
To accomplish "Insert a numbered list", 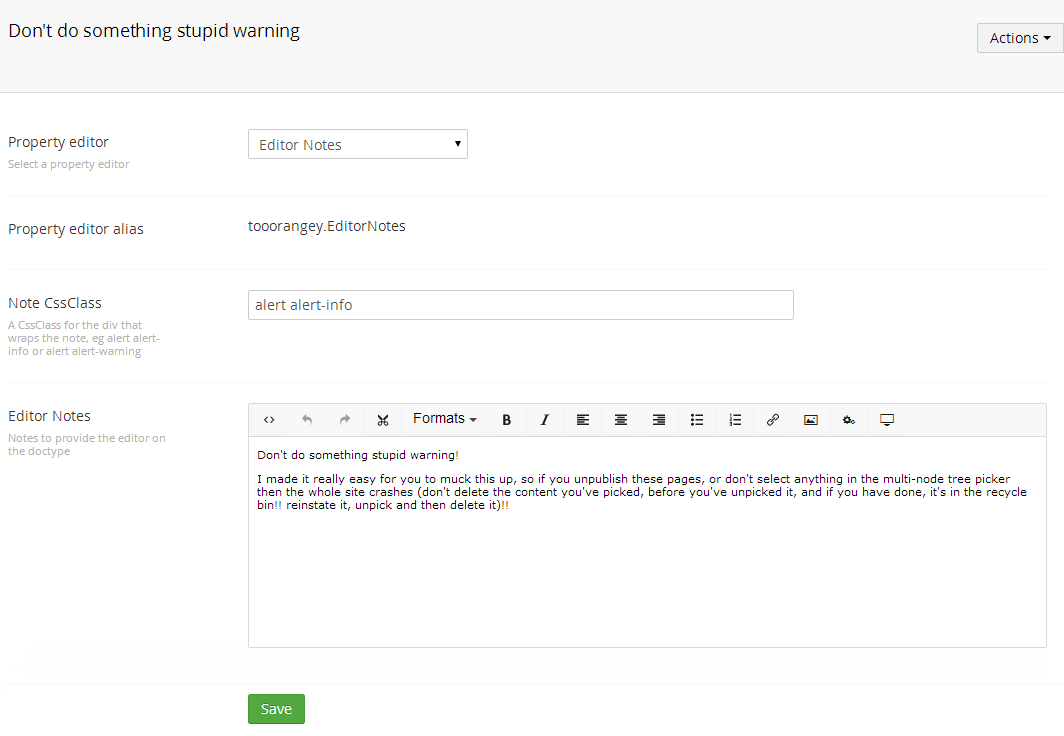I will click(x=735, y=420).
